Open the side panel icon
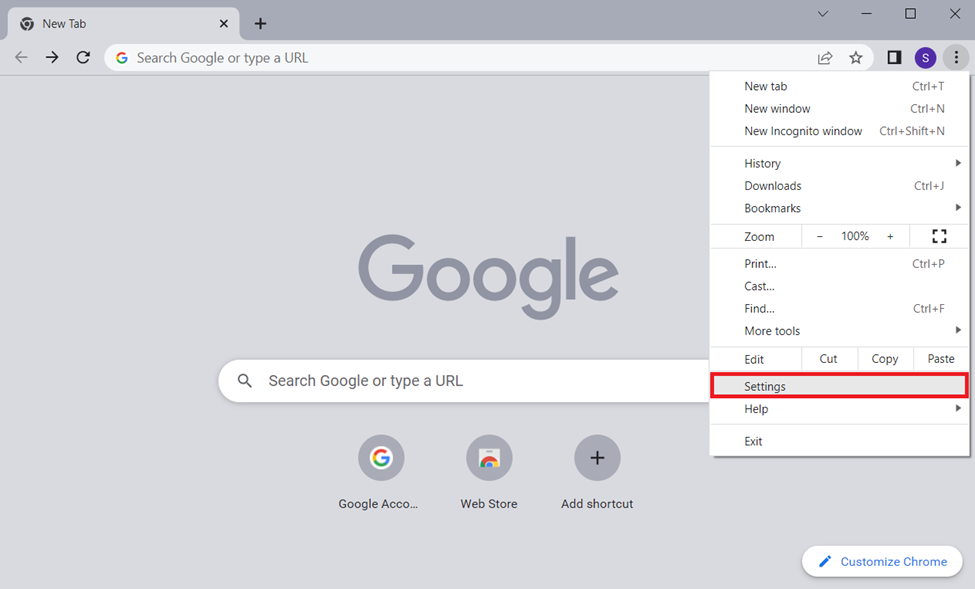This screenshot has height=589, width=975. pos(894,58)
